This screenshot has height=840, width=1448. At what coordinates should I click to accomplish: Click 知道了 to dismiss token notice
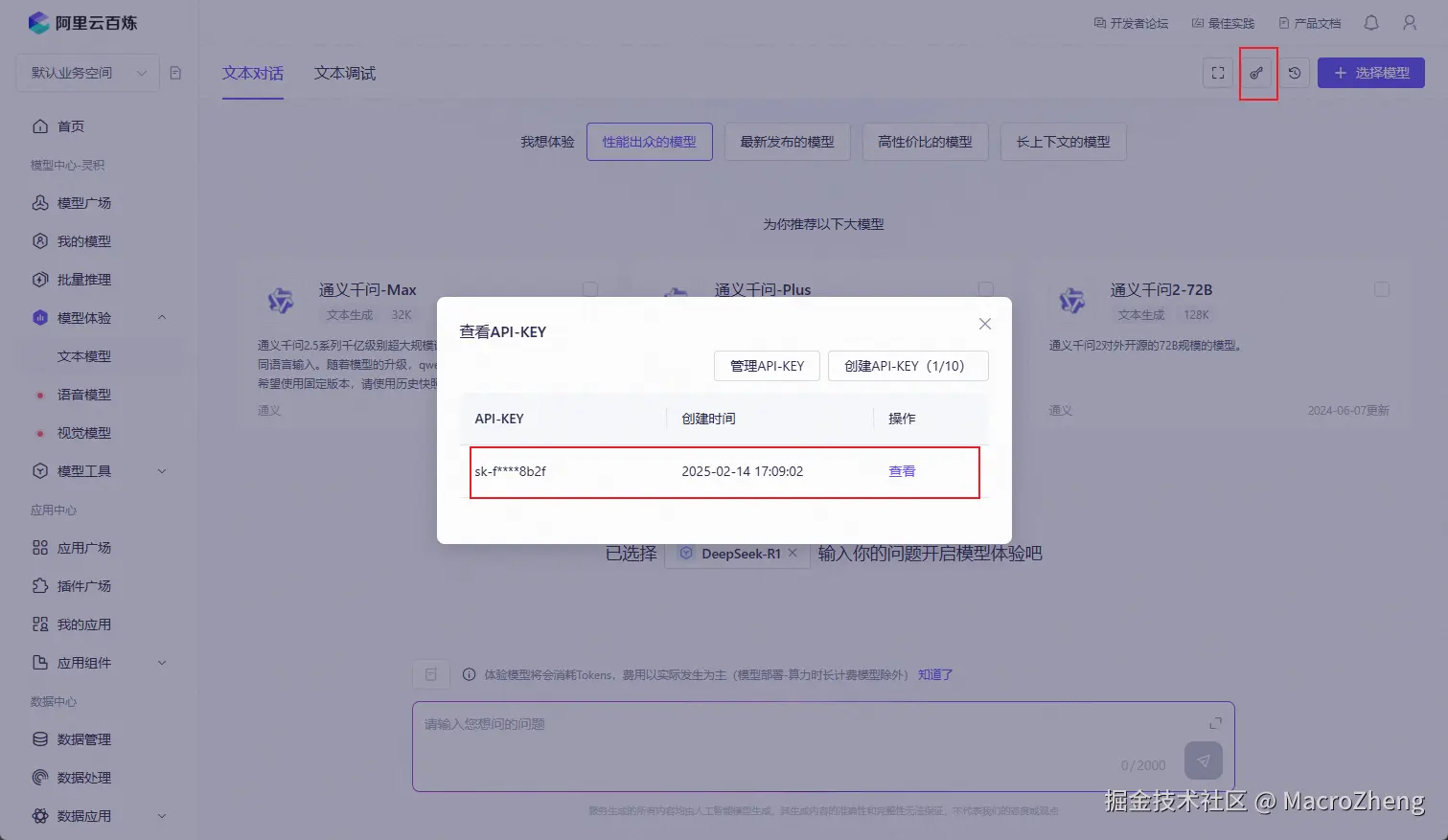click(935, 674)
